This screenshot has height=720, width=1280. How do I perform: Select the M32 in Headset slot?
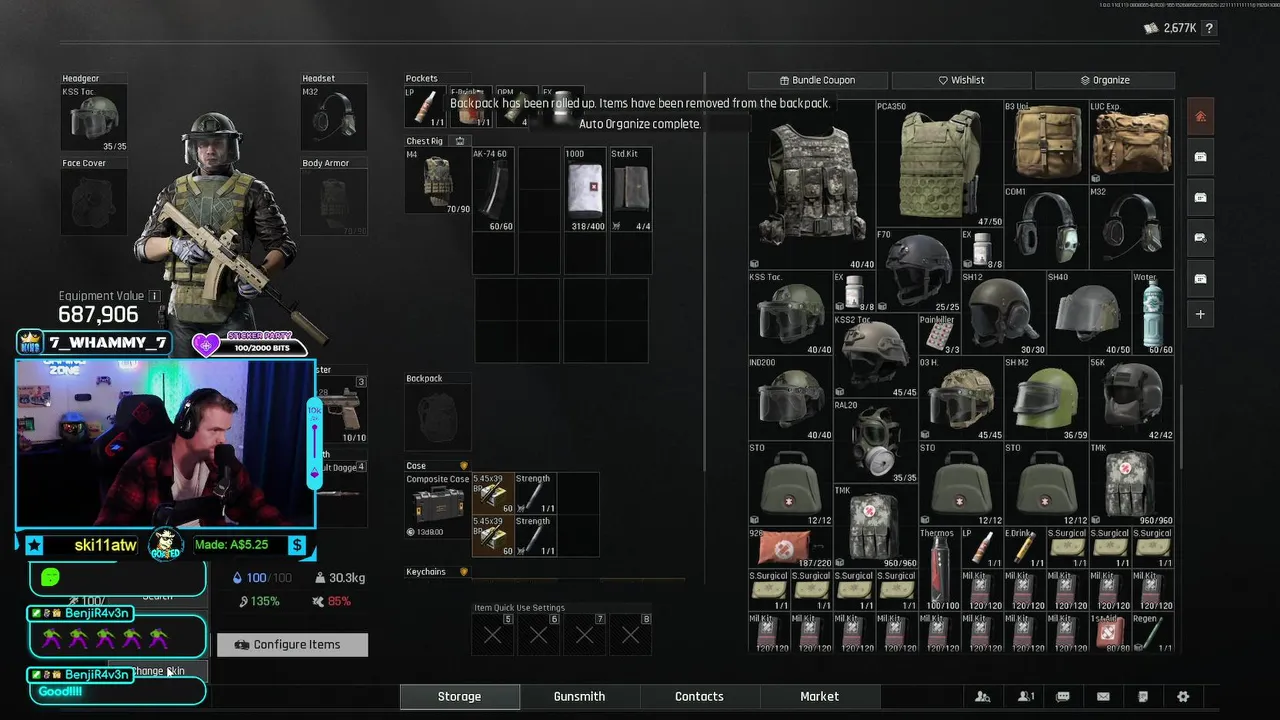tap(334, 119)
